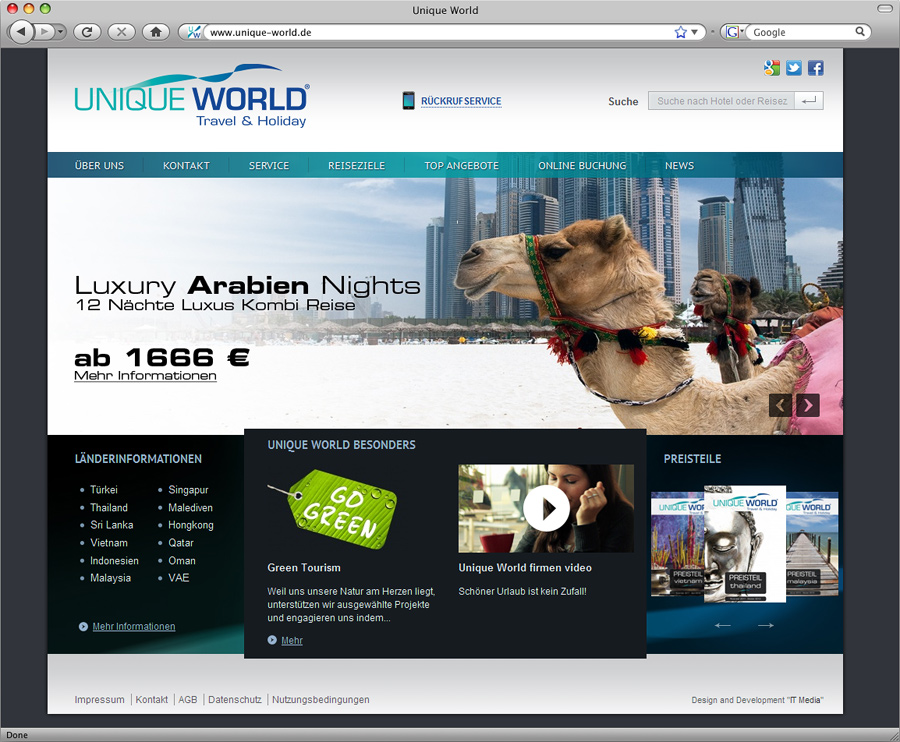Show the next hero slide
This screenshot has width=900, height=742.
(808, 406)
